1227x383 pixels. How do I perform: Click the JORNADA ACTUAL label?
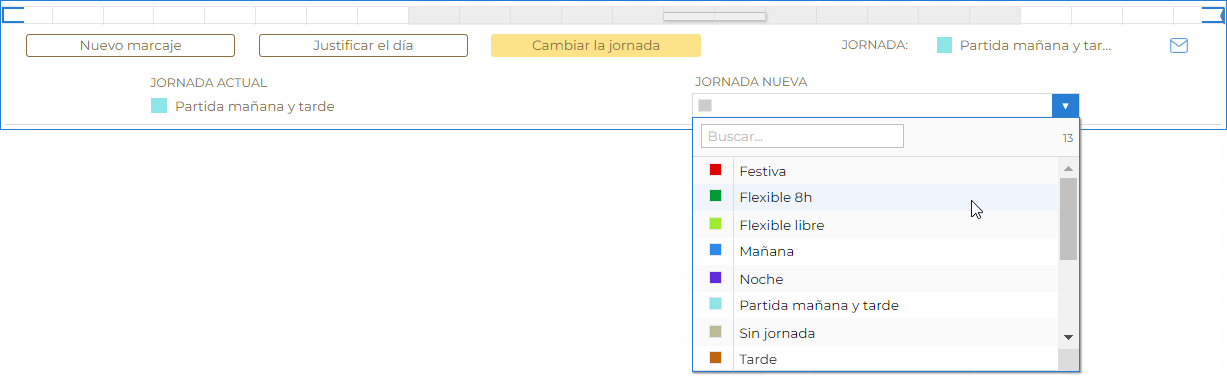point(209,83)
